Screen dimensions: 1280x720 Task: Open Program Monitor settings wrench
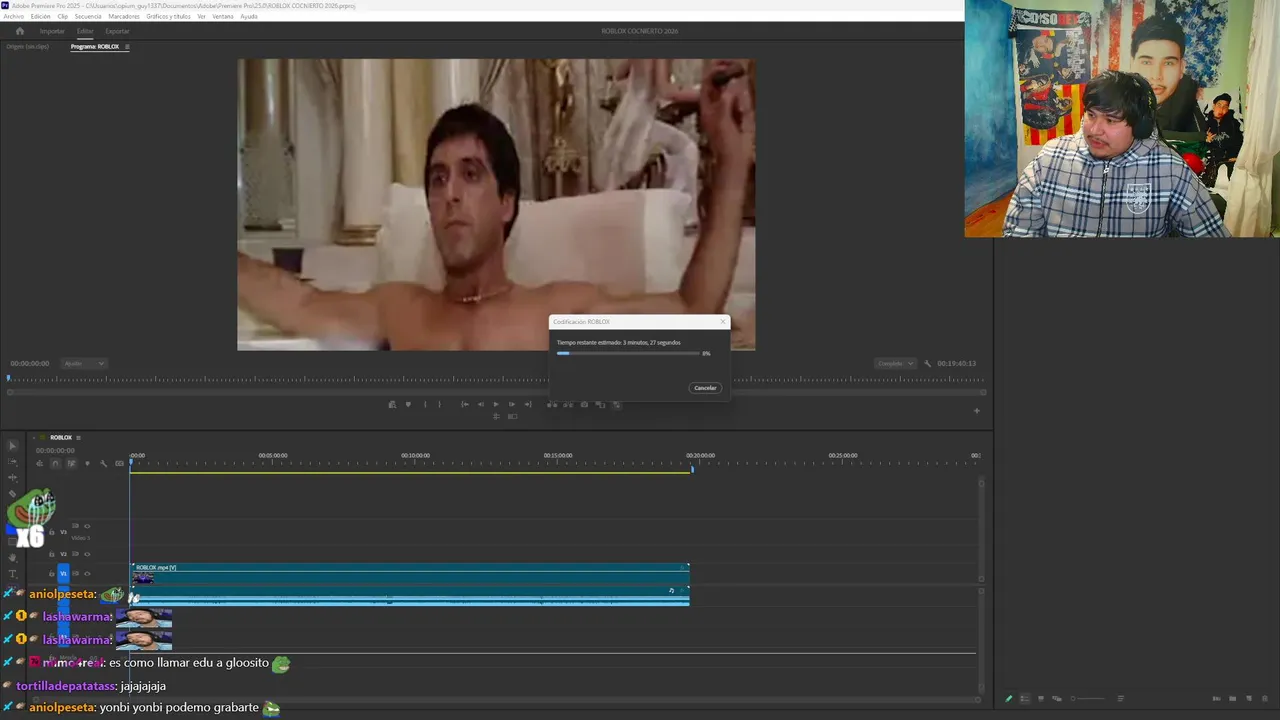coord(927,363)
